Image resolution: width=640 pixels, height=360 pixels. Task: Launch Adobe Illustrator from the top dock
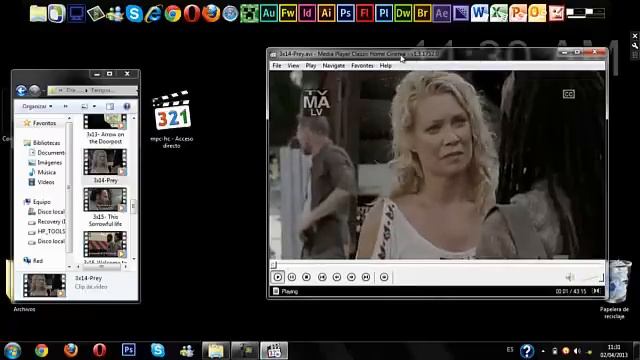point(326,13)
